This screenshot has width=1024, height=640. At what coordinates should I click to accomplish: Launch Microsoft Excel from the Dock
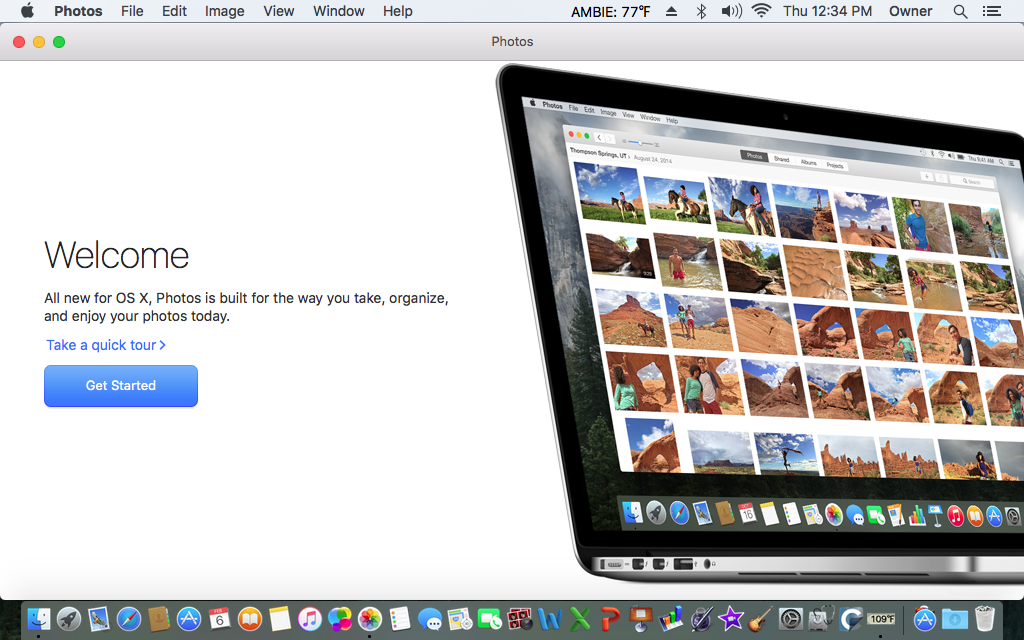[580, 618]
